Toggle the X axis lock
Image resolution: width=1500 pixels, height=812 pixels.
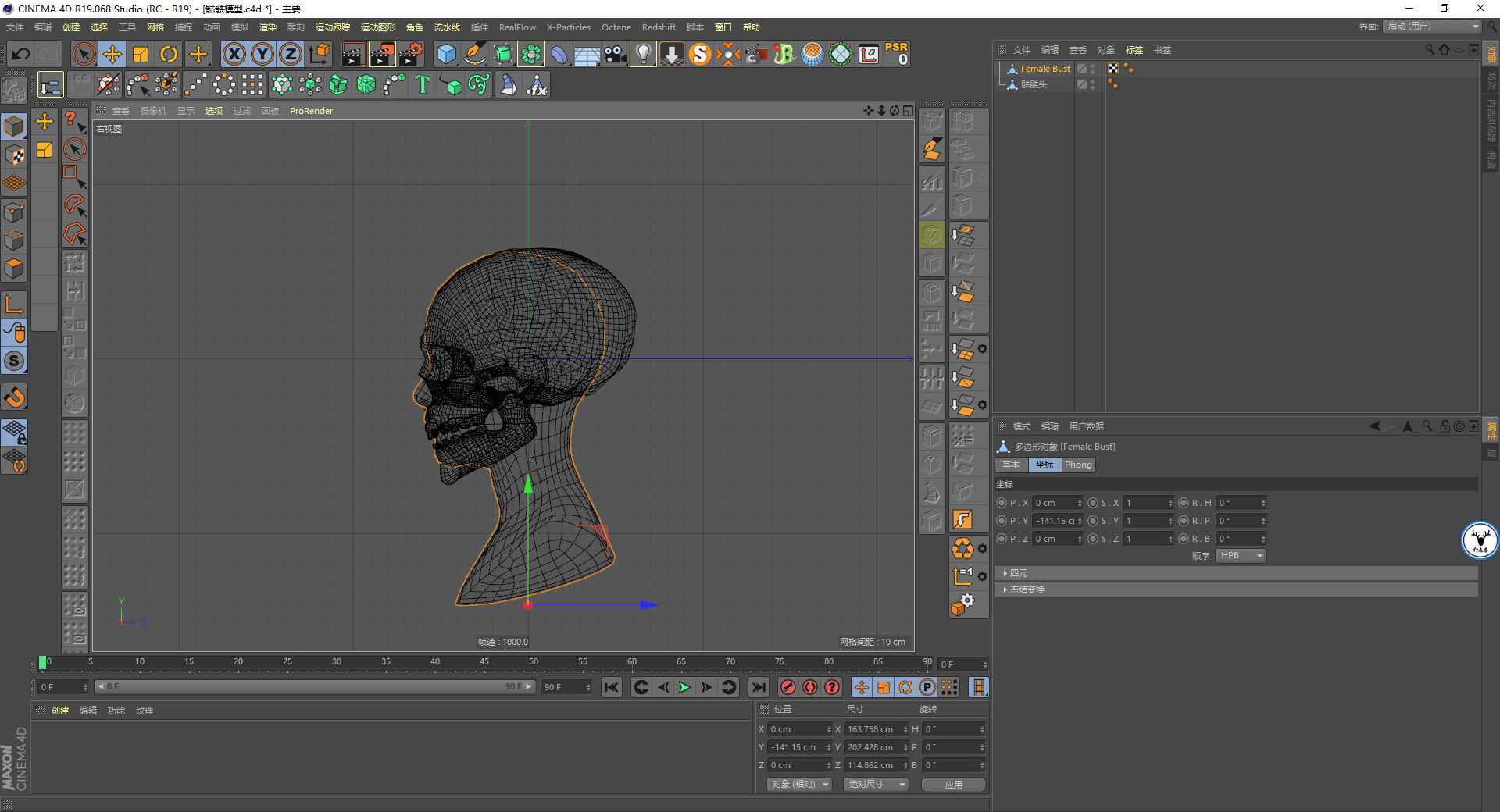click(234, 54)
